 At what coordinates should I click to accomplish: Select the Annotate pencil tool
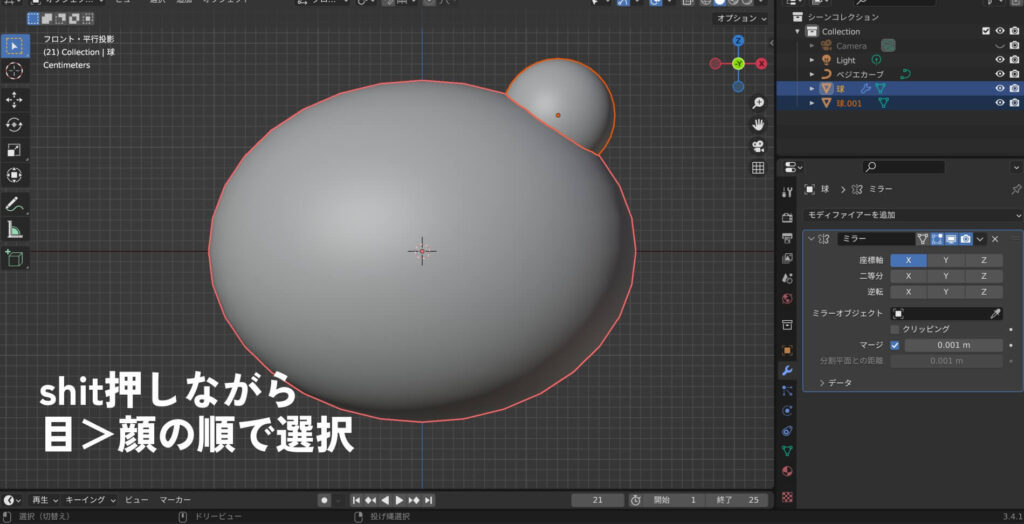(15, 204)
